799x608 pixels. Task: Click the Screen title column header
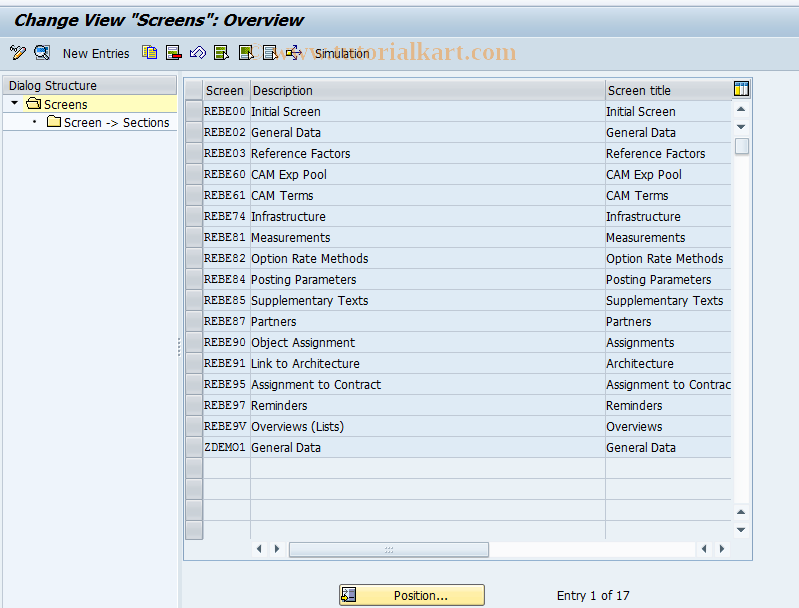[669, 90]
